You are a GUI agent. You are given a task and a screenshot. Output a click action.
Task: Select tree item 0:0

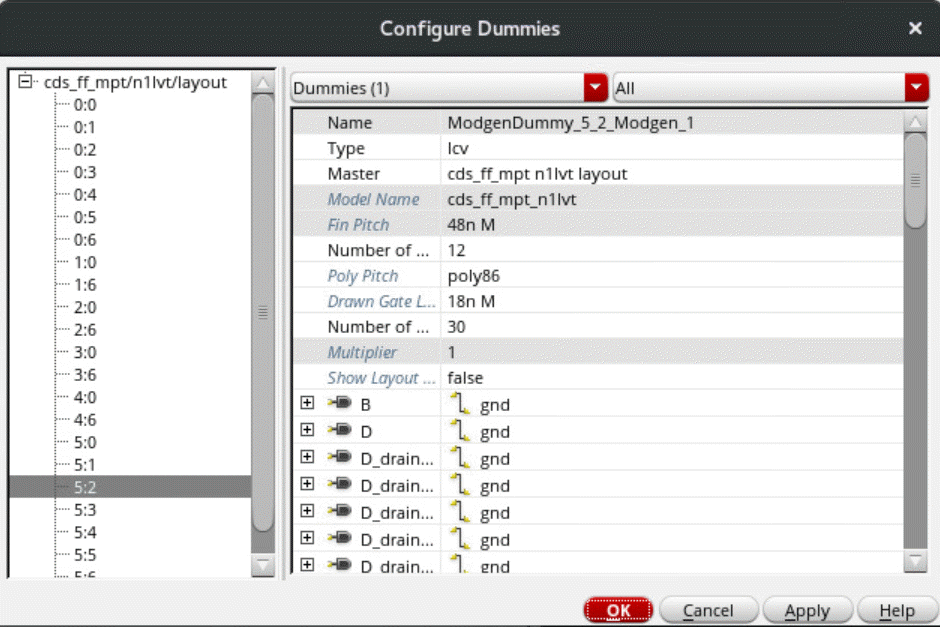click(85, 105)
